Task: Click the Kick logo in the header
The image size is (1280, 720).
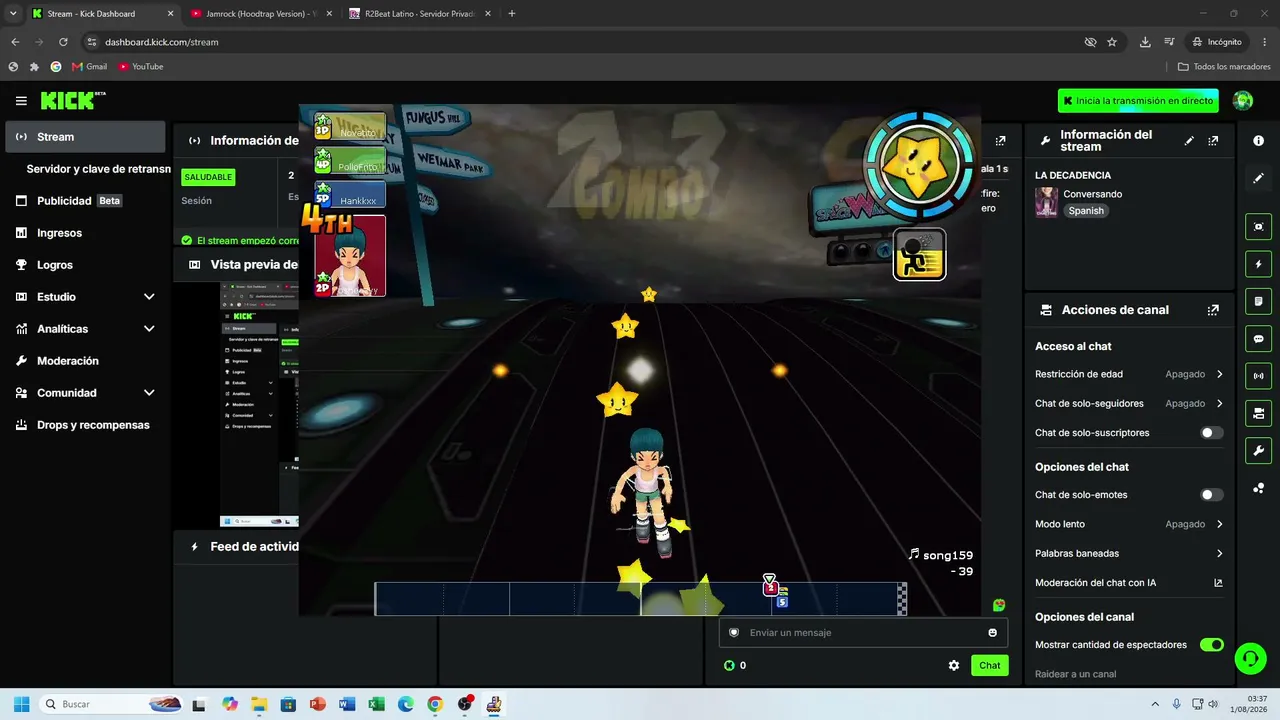Action: (x=73, y=100)
